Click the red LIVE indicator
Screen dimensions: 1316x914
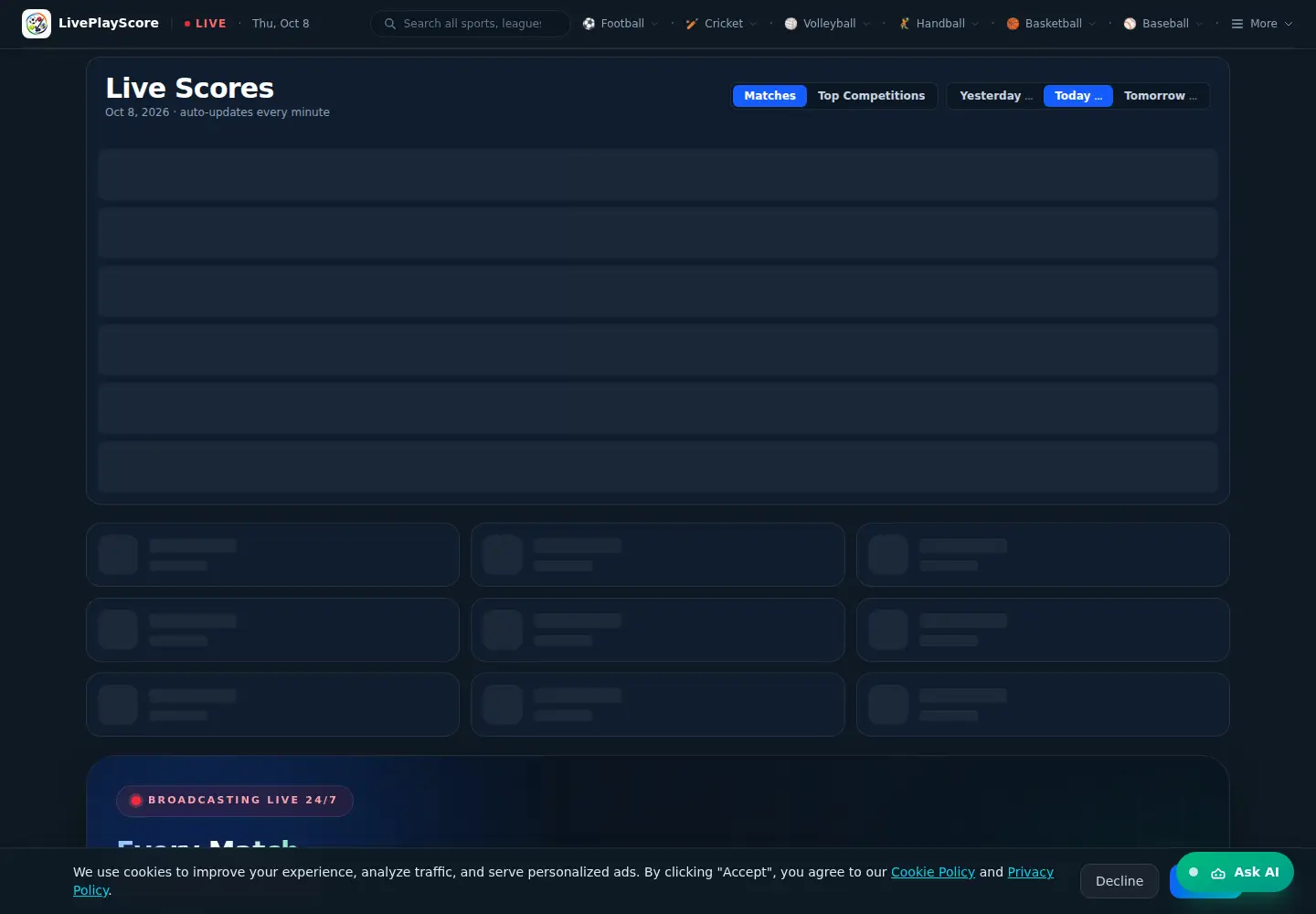pyautogui.click(x=206, y=24)
